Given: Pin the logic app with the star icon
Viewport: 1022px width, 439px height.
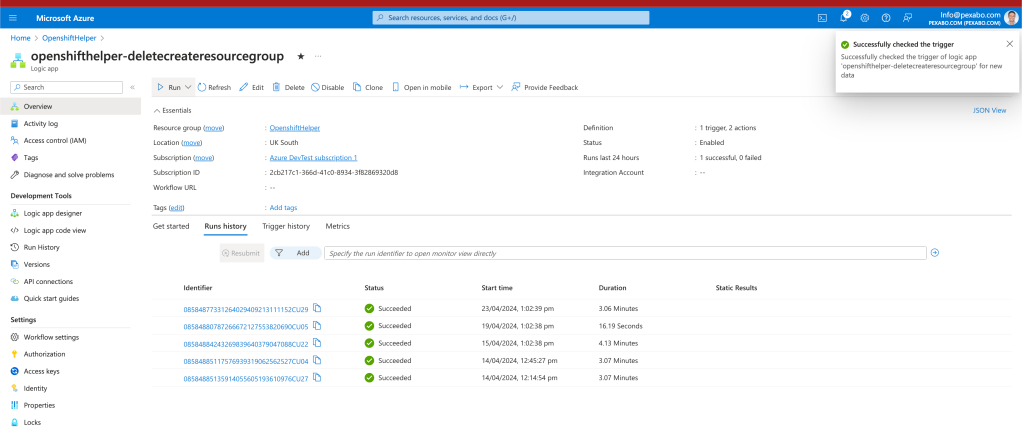Looking at the screenshot, I should coord(300,57).
